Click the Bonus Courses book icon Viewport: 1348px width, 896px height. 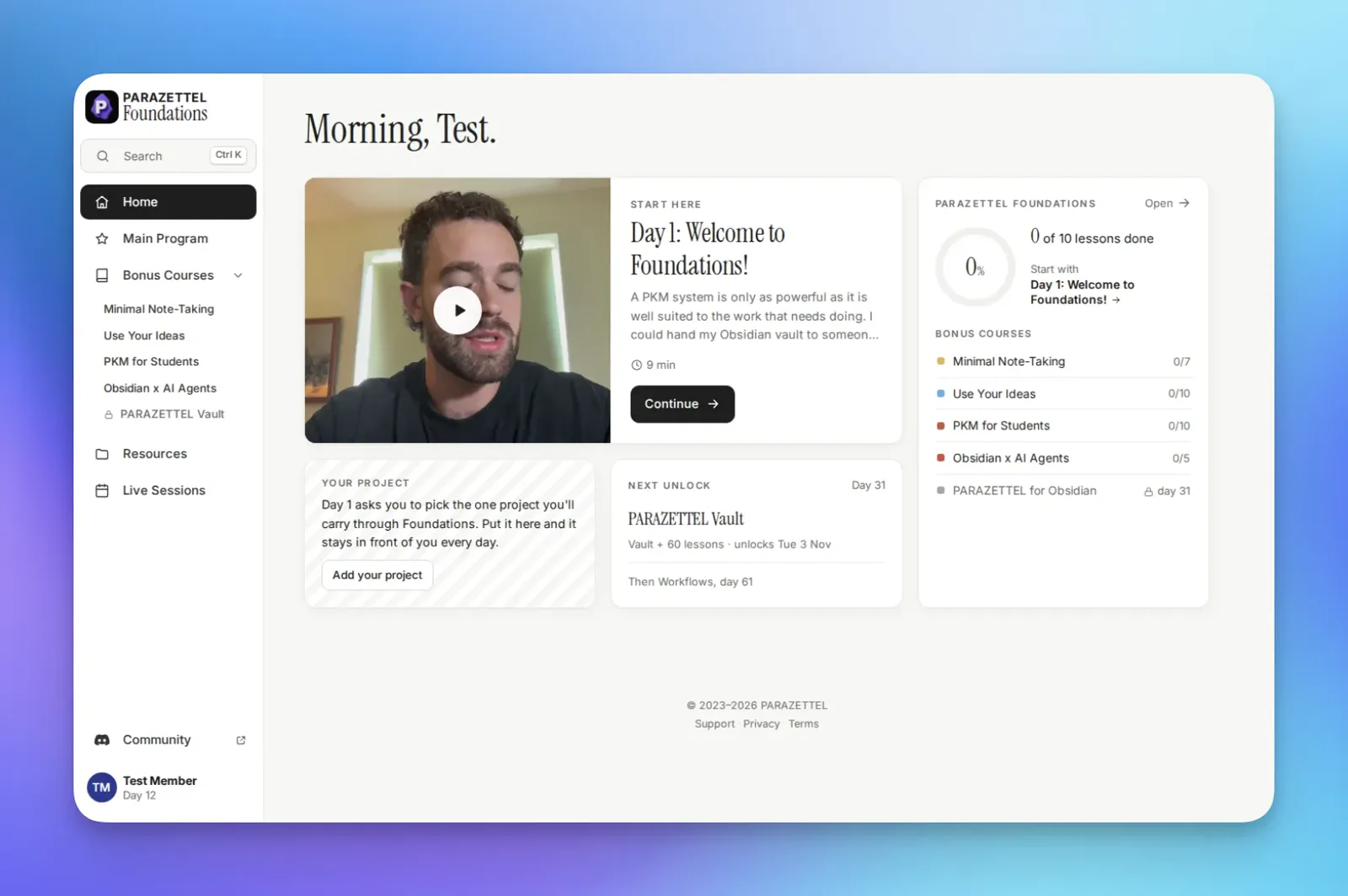pyautogui.click(x=102, y=275)
